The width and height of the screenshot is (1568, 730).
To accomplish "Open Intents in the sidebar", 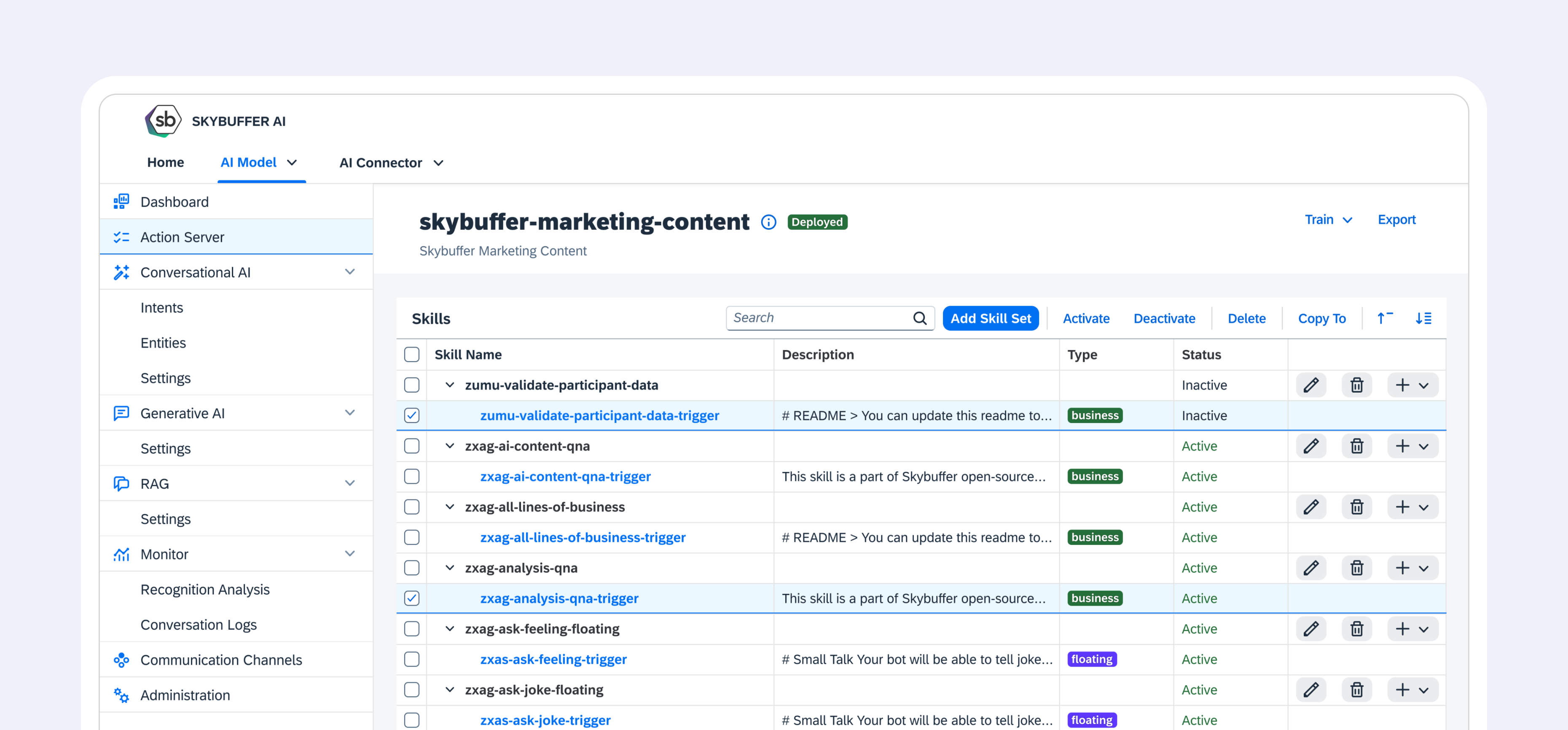I will click(x=161, y=307).
